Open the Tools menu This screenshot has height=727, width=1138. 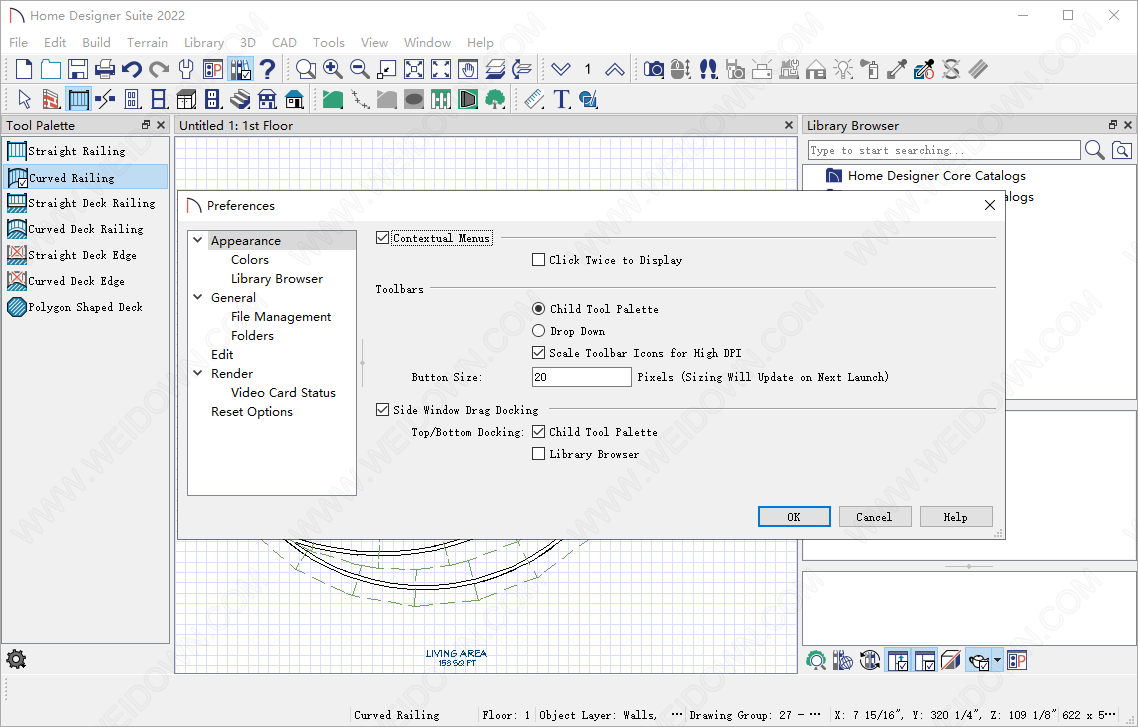(329, 43)
